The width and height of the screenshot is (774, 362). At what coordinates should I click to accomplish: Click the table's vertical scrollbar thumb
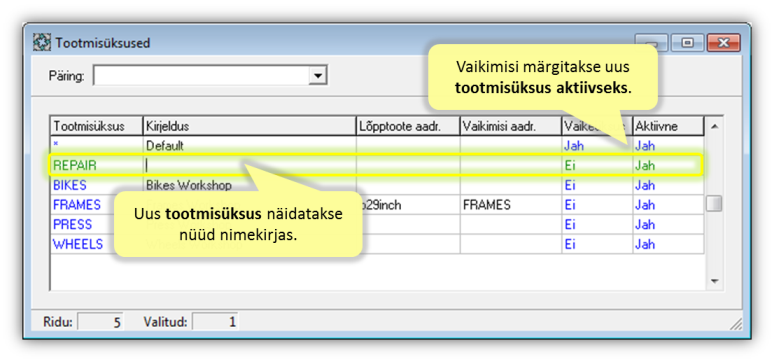coord(714,203)
